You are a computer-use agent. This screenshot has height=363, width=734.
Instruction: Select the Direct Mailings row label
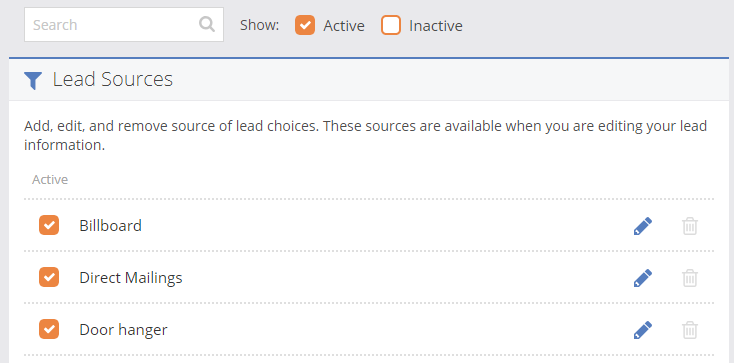131,278
